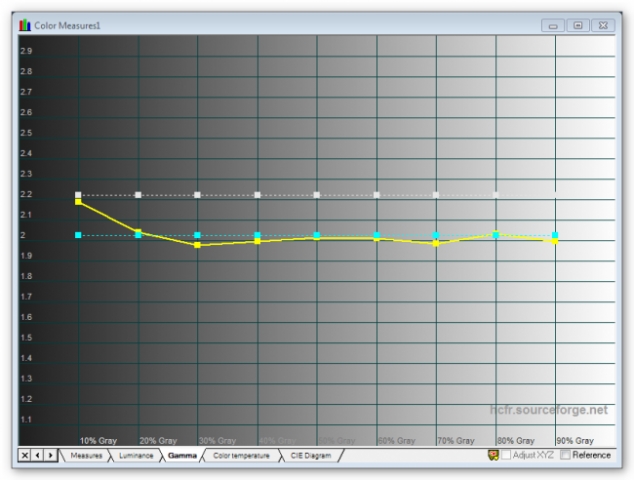Click yellow data point at 80% Gray

496,234
